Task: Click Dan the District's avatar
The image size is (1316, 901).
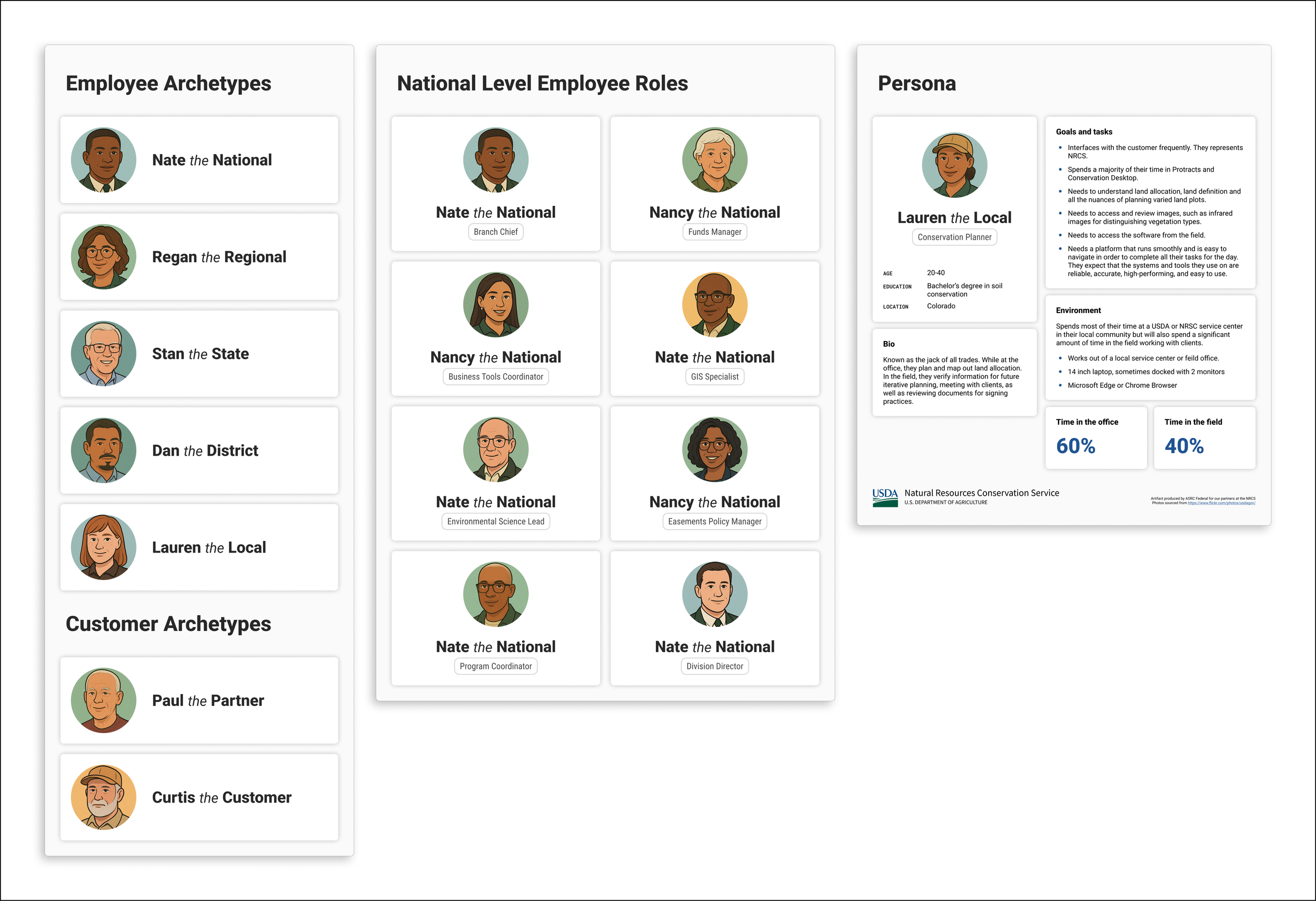Action: click(104, 451)
